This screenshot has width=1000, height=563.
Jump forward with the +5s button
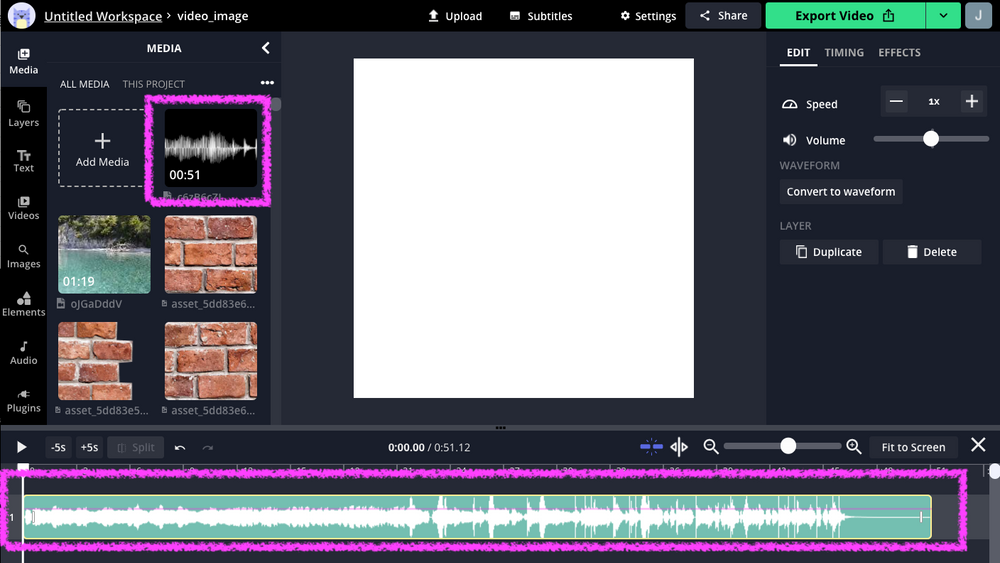[89, 448]
